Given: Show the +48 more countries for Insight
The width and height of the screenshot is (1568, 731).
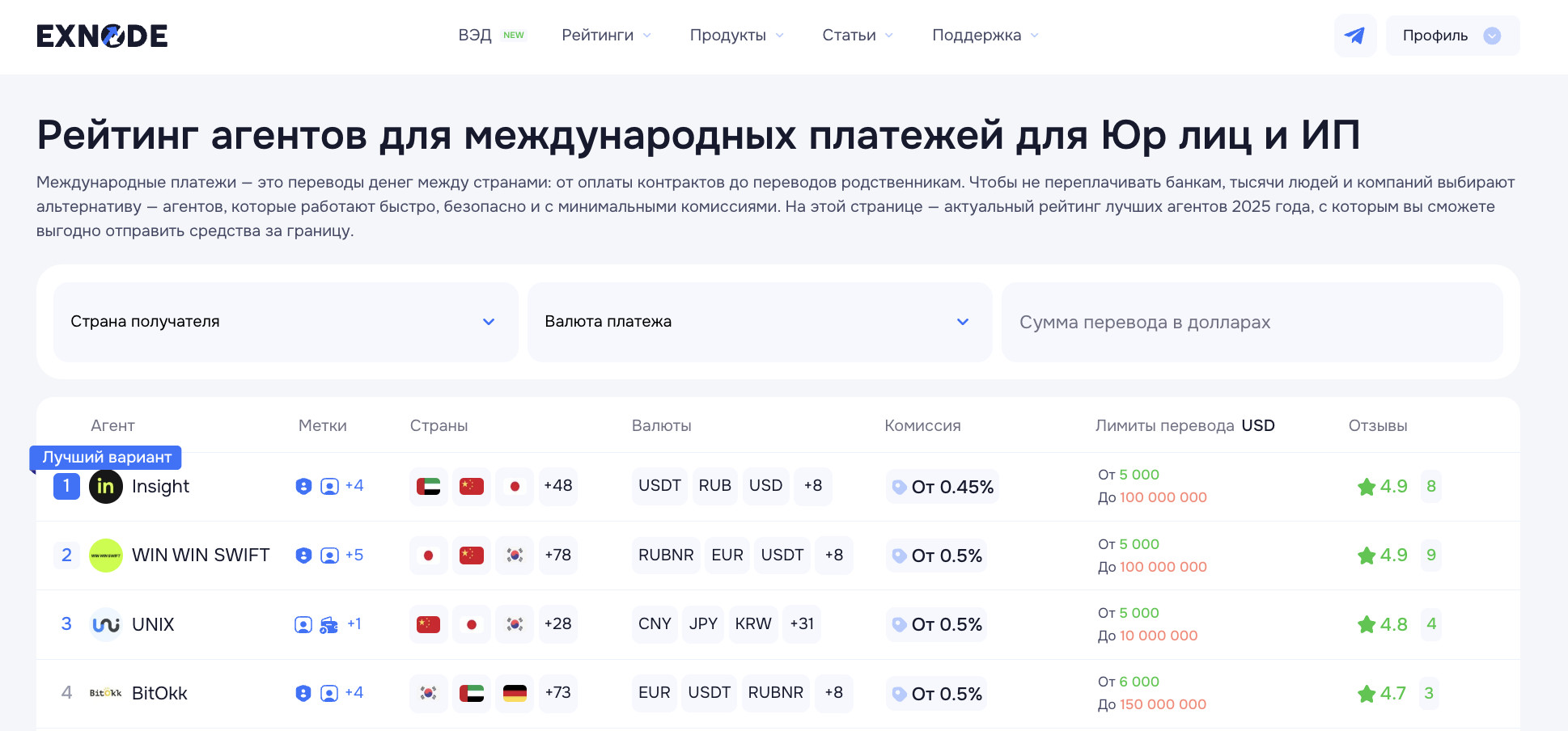Looking at the screenshot, I should pos(558,486).
